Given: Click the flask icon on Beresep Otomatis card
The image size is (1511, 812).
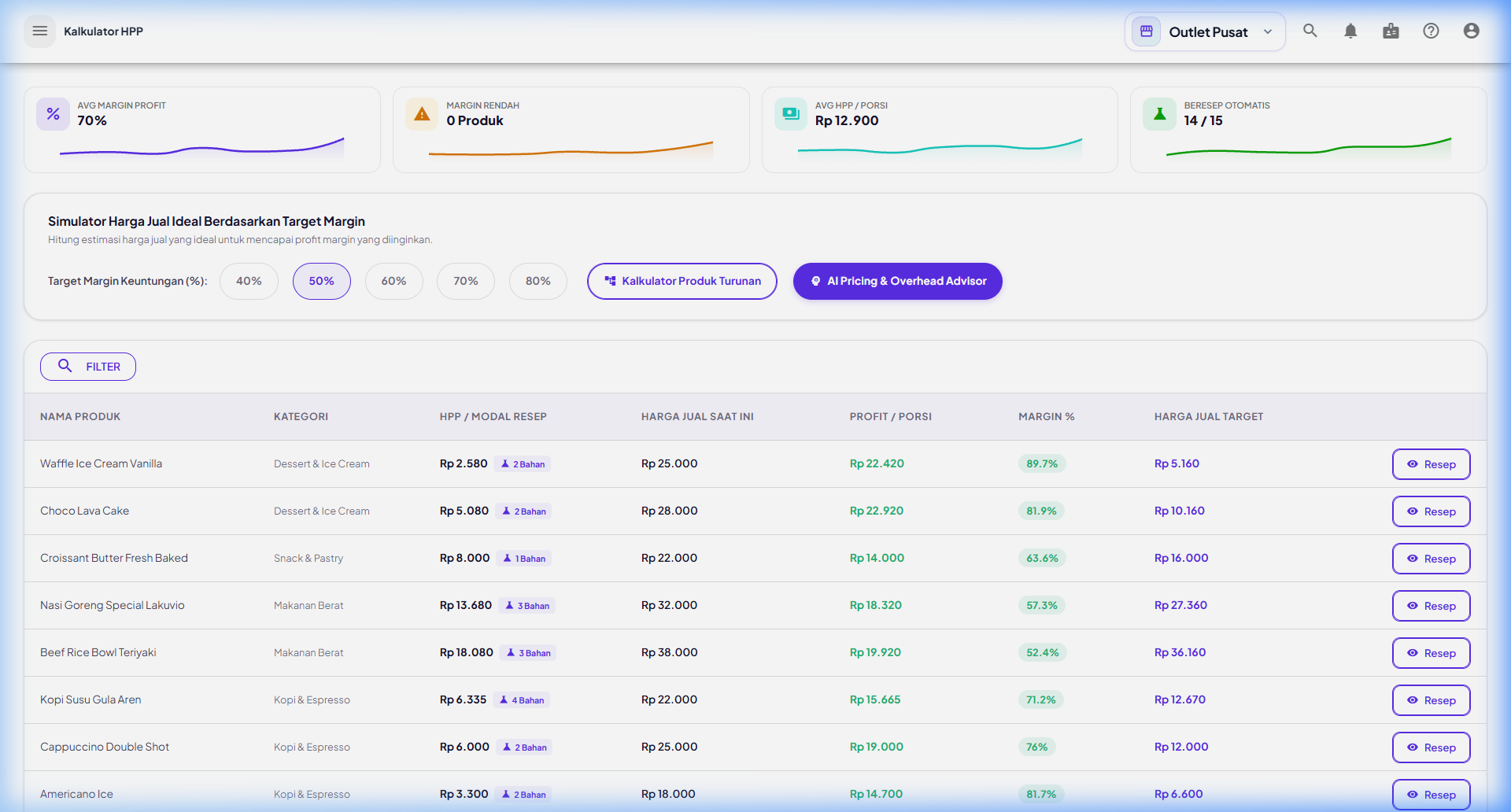Looking at the screenshot, I should click(1159, 114).
